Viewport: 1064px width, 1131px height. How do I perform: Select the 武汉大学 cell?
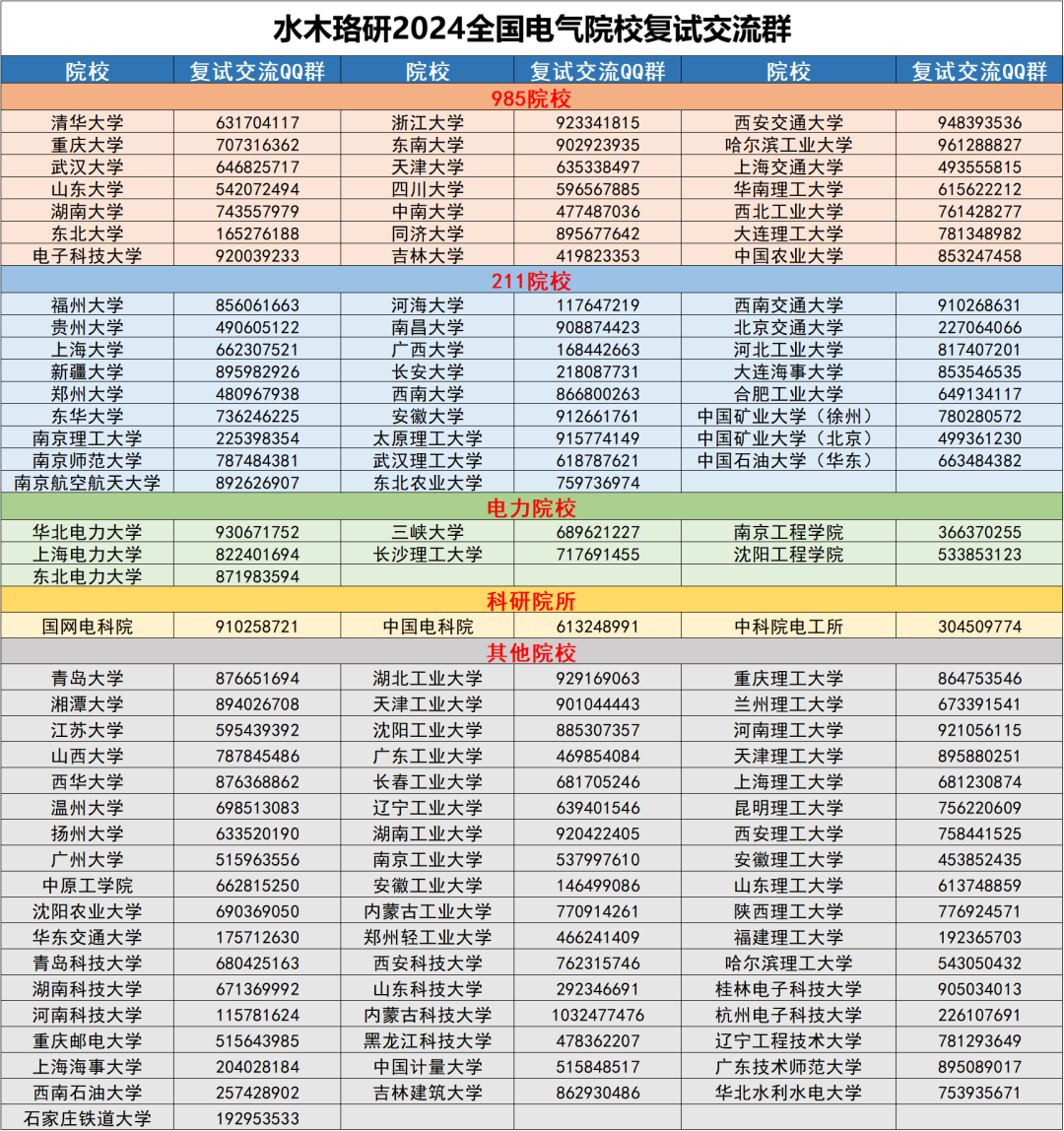pos(88,167)
